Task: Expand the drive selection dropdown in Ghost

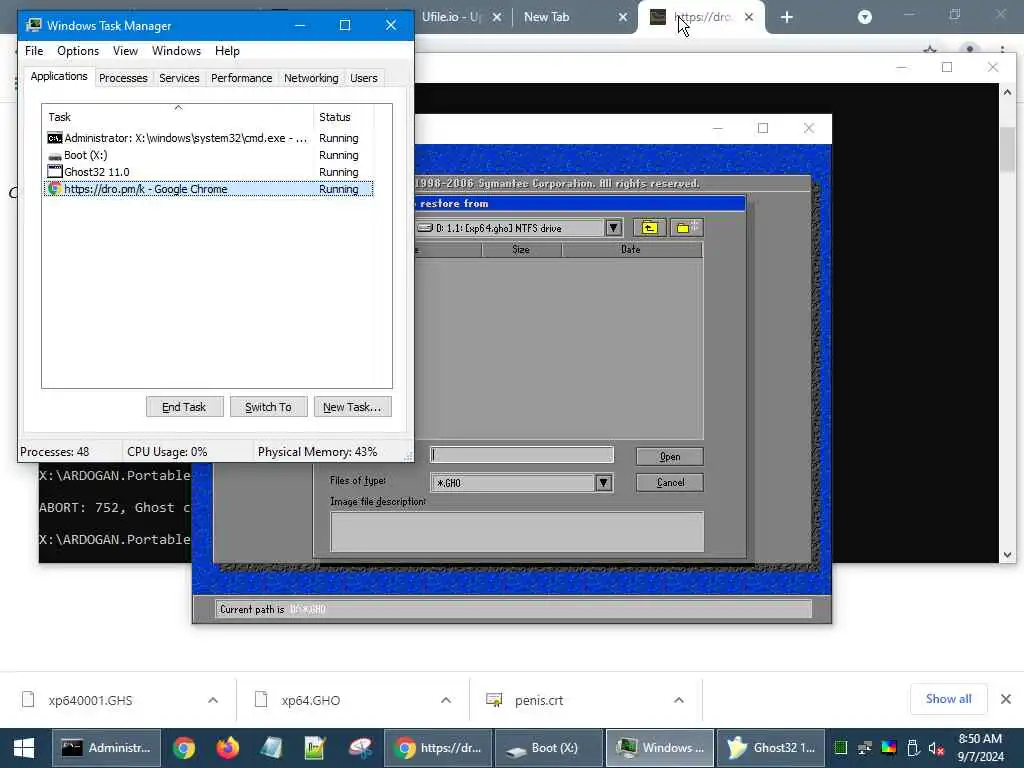Action: point(613,228)
